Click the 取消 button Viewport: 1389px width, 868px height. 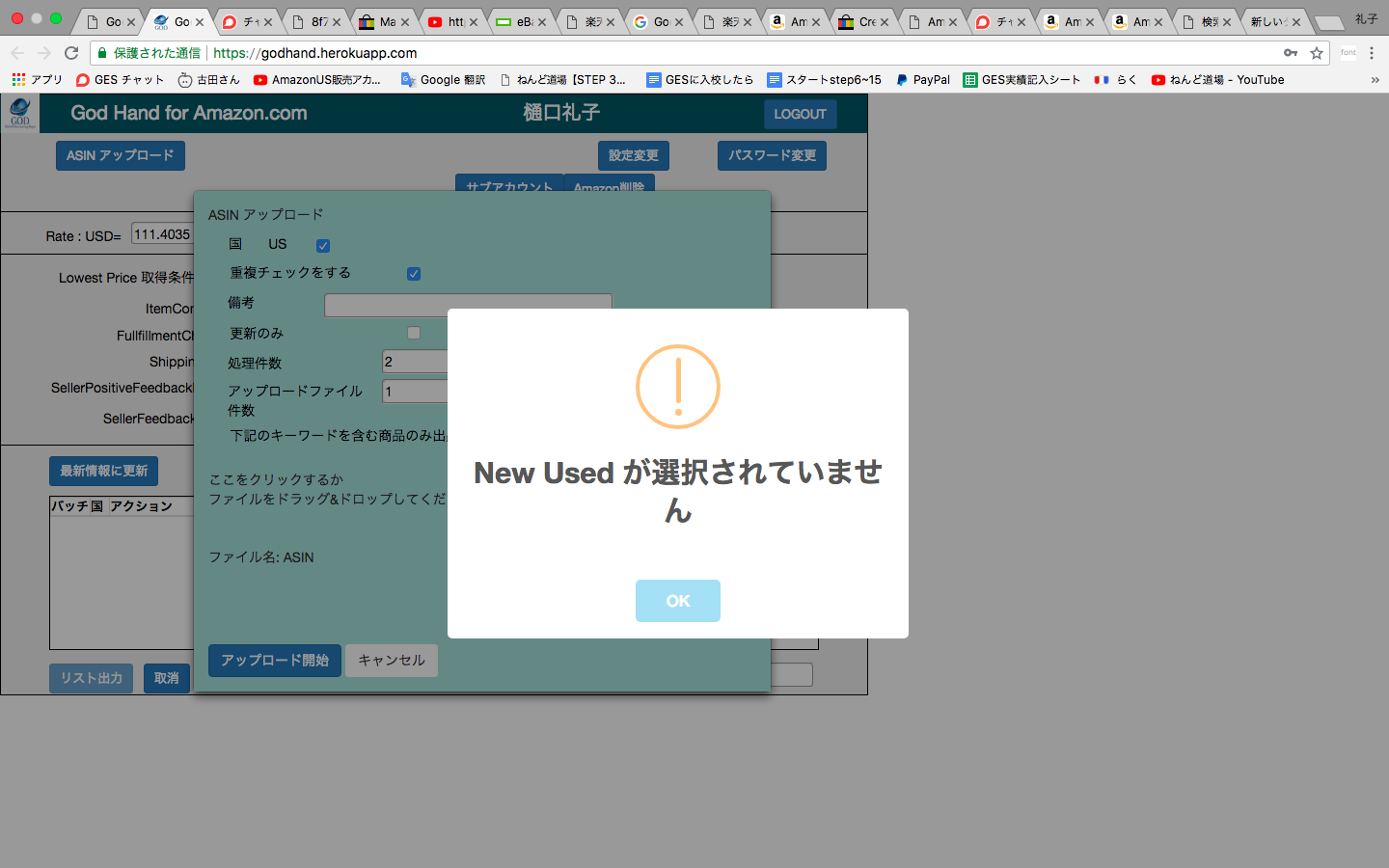(167, 678)
